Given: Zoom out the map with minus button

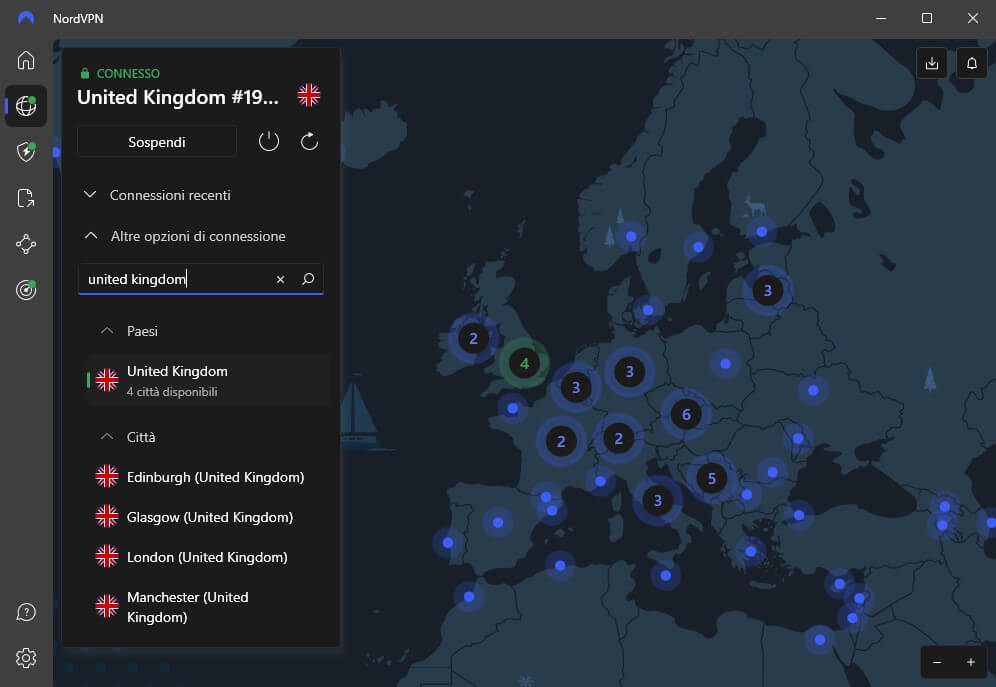Looking at the screenshot, I should pos(937,662).
